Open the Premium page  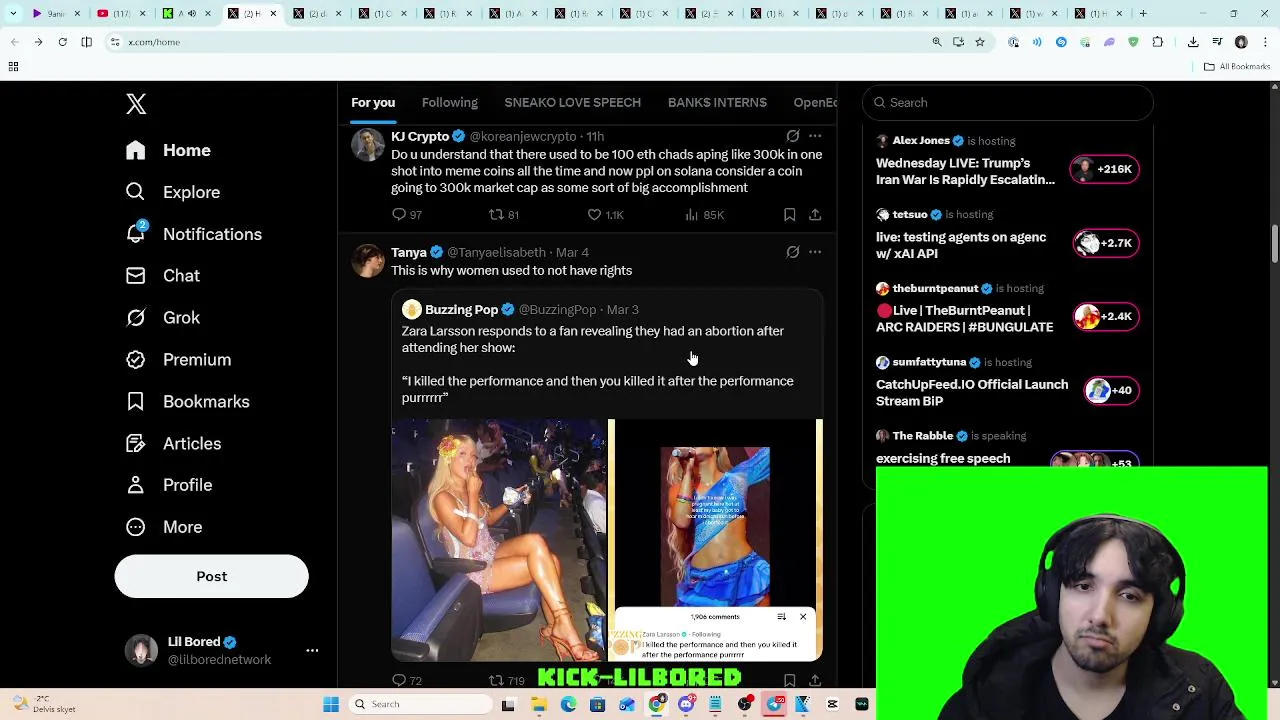click(178, 360)
